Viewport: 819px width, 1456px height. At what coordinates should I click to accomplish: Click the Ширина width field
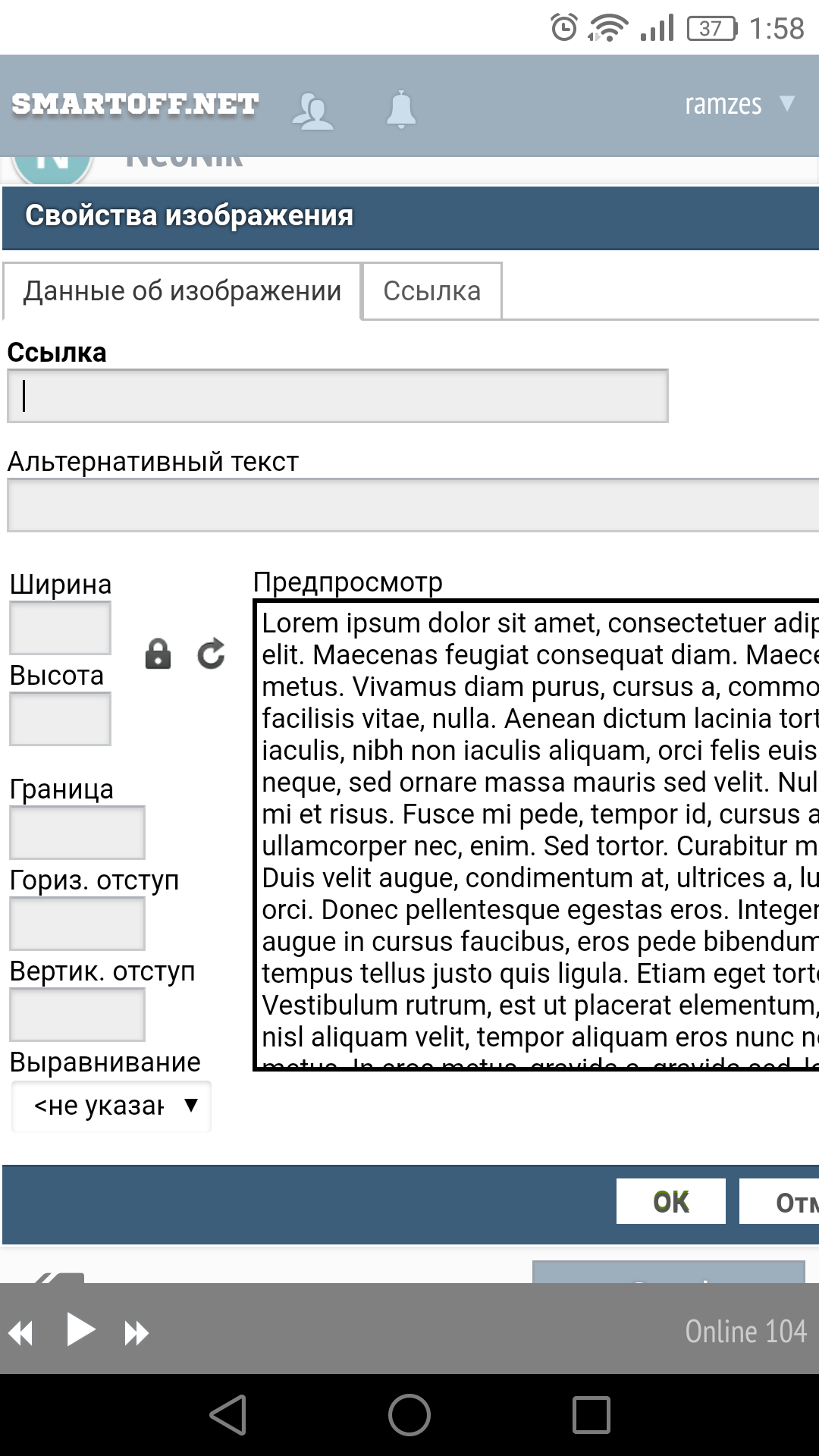pyautogui.click(x=61, y=628)
